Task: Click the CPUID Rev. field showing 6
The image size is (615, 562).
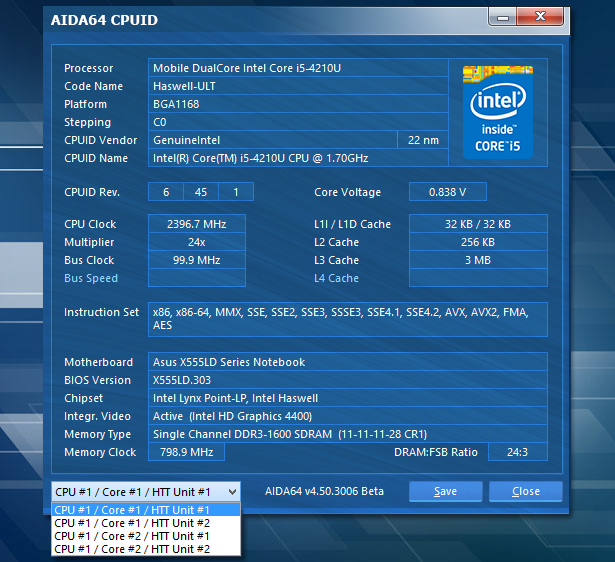Action: tap(166, 192)
